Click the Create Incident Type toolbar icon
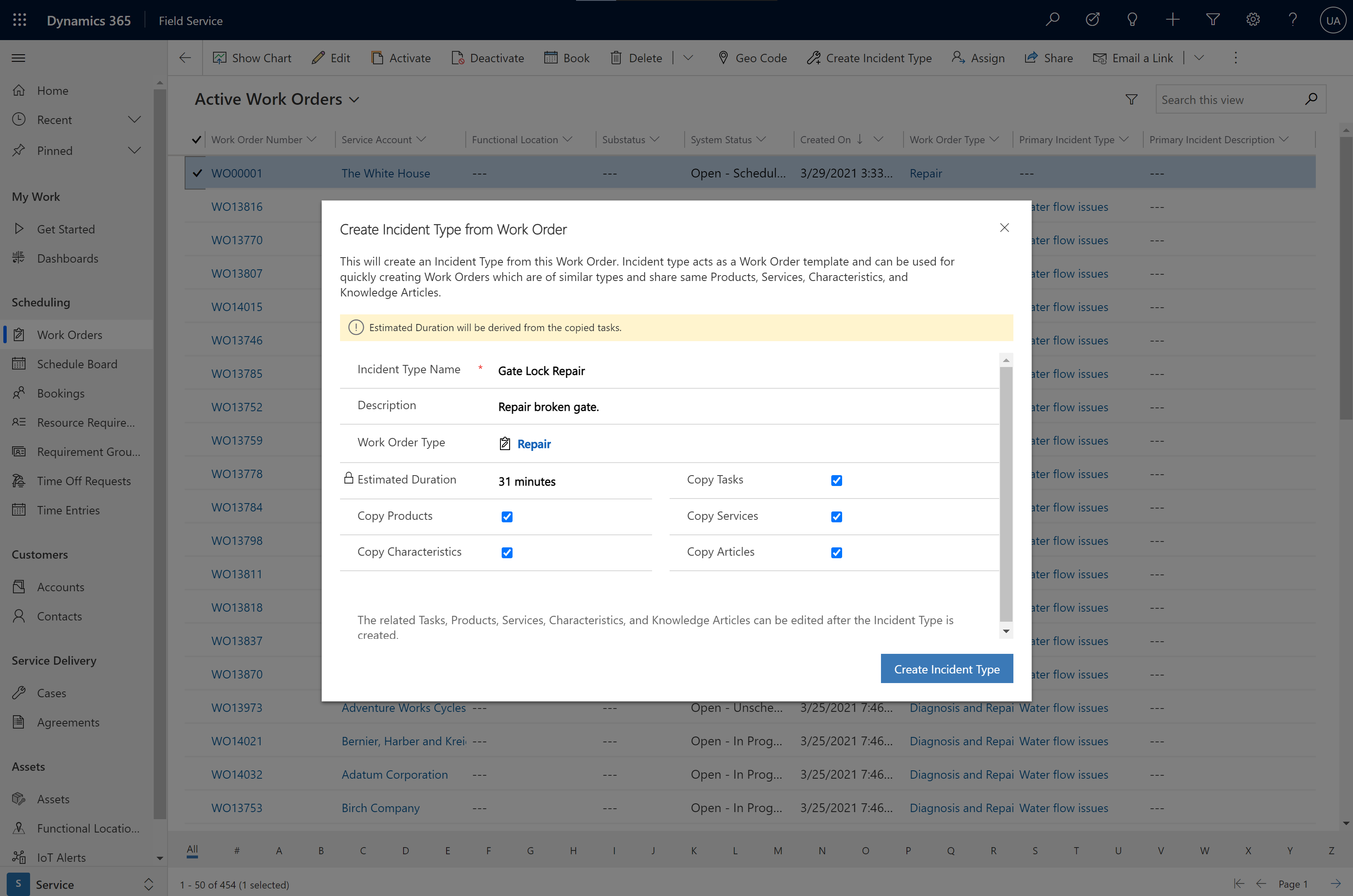 [867, 58]
